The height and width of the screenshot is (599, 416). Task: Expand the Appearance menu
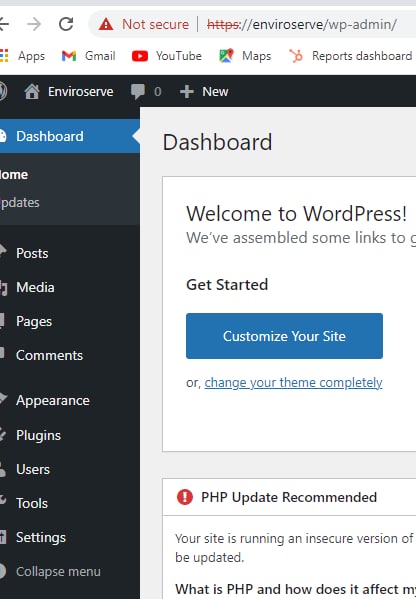click(x=53, y=400)
